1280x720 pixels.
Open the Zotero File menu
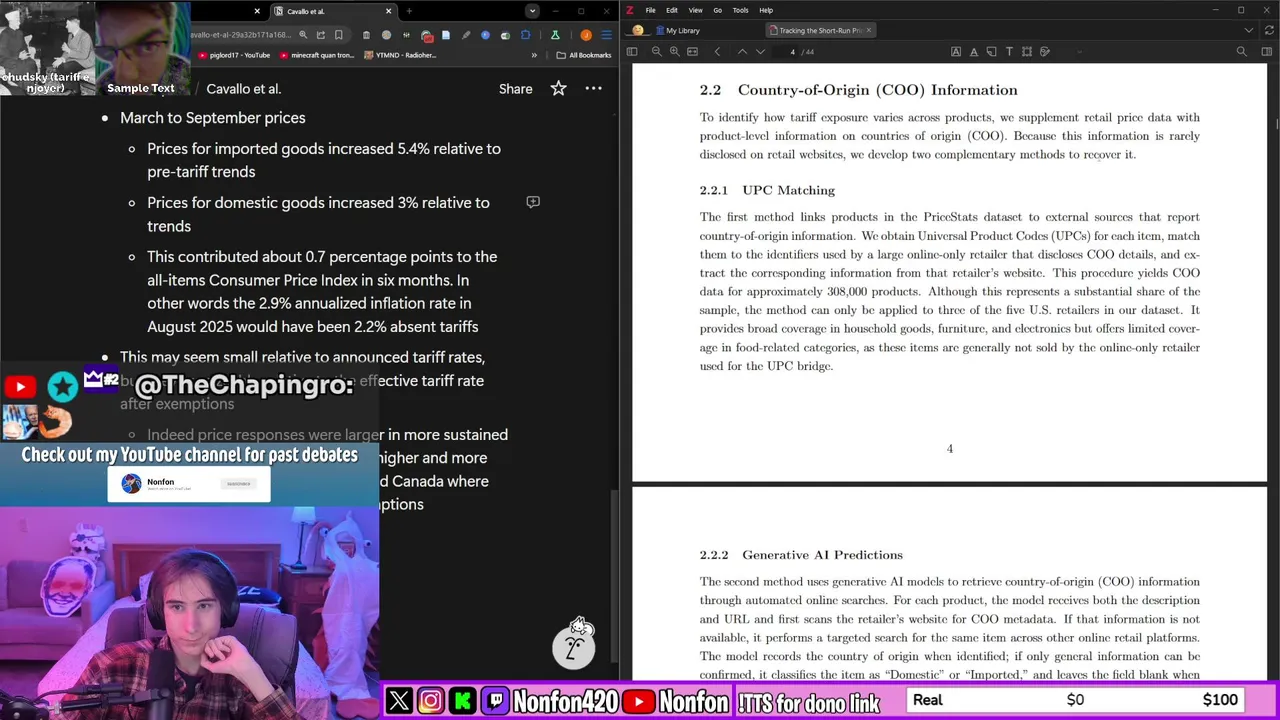[650, 10]
